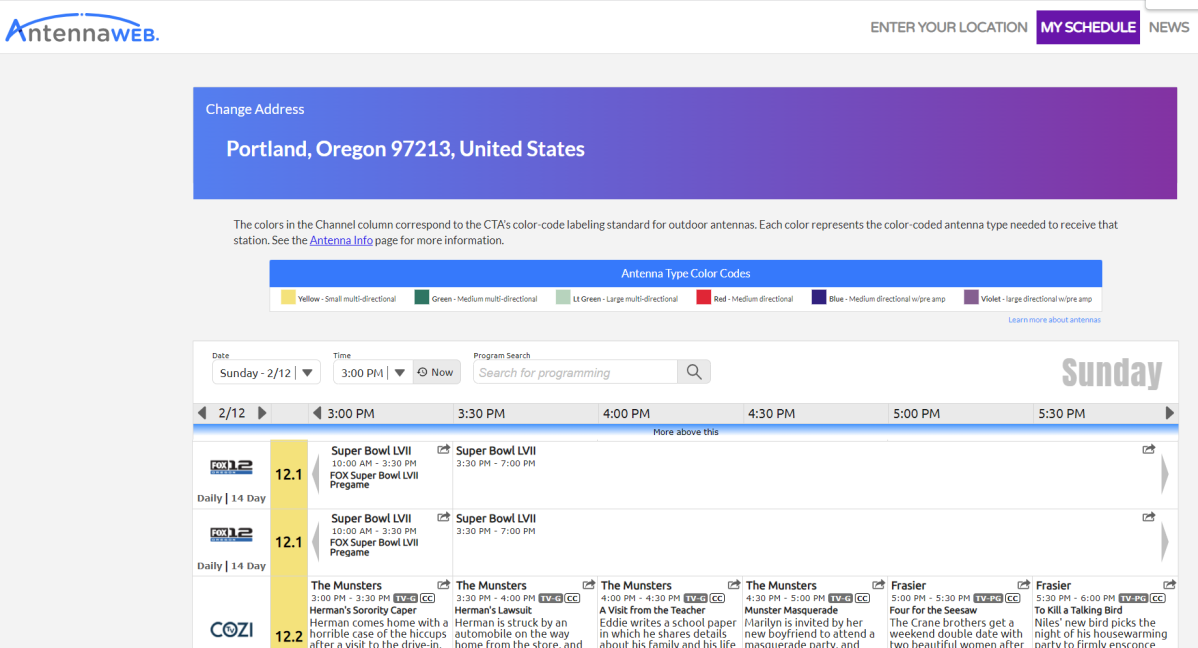Share first row Super Bowl LVII 3:30 PM listing
Viewport: 1198px width, 648px height.
click(x=1148, y=450)
